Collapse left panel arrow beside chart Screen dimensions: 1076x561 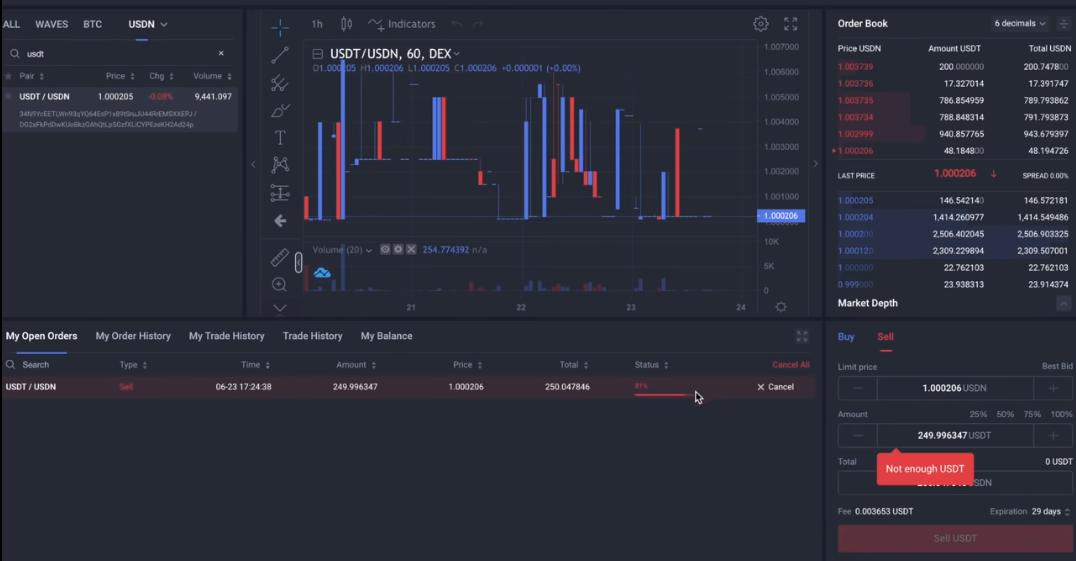click(x=253, y=164)
